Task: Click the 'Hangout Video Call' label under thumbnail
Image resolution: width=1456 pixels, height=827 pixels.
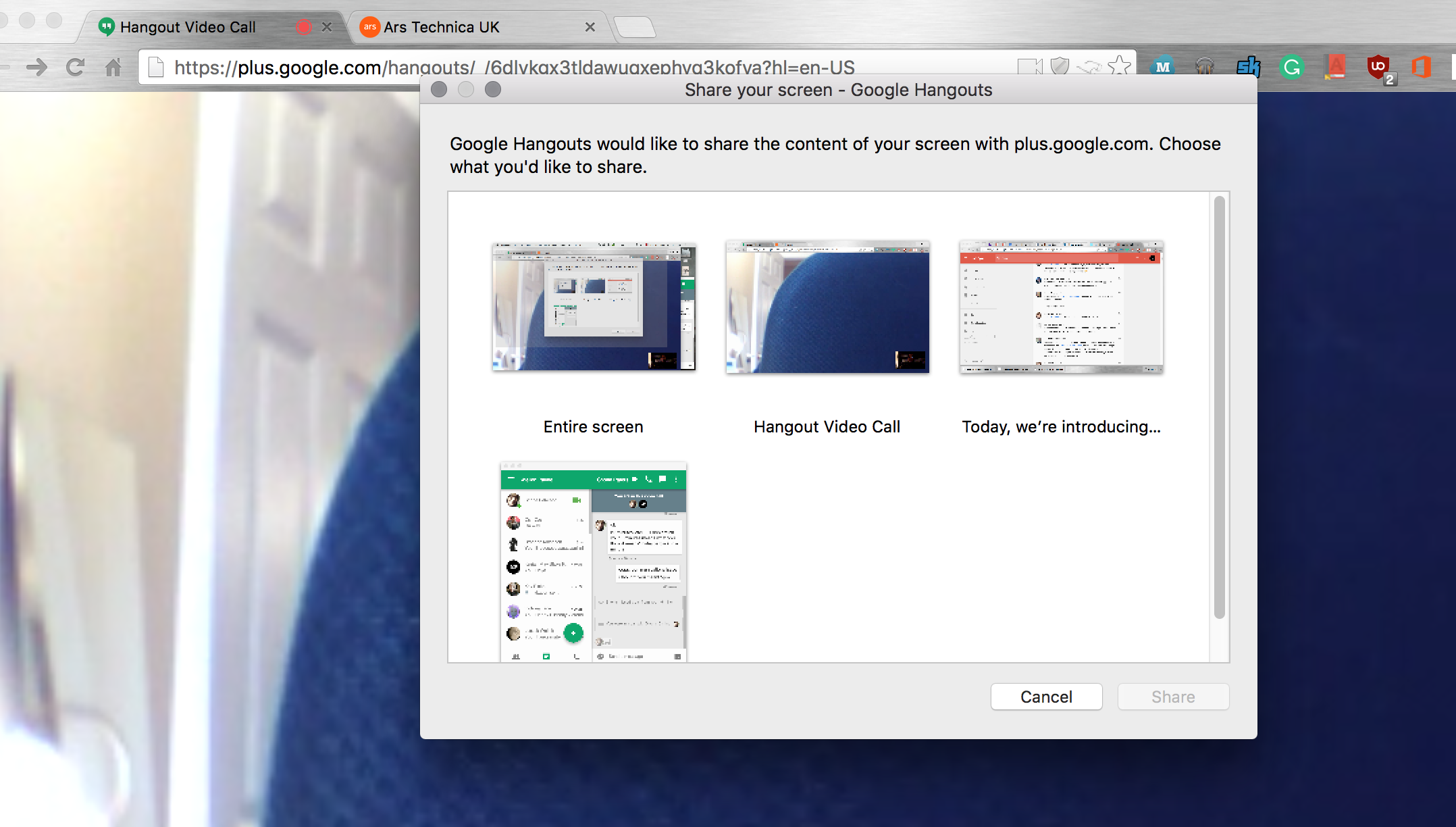Action: [x=827, y=427]
